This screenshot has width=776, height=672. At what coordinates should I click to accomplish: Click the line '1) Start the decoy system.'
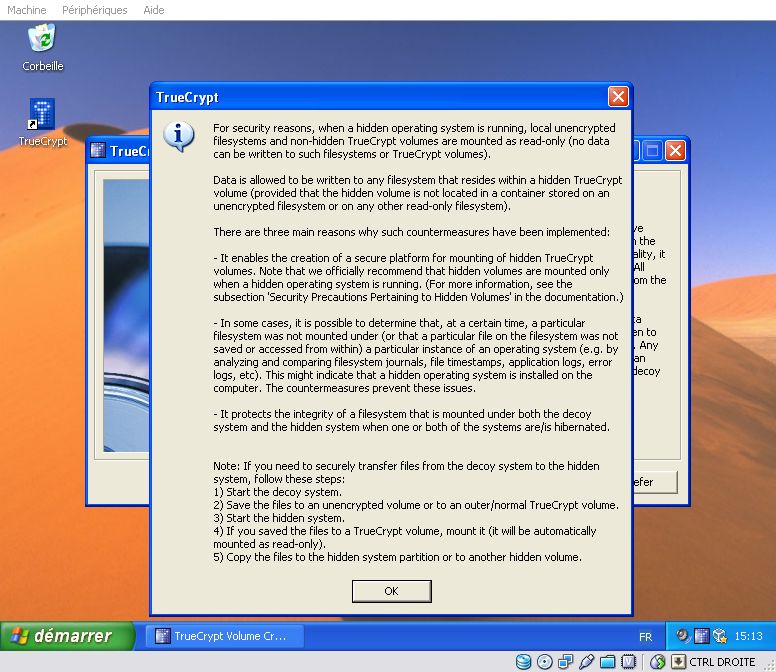[278, 492]
